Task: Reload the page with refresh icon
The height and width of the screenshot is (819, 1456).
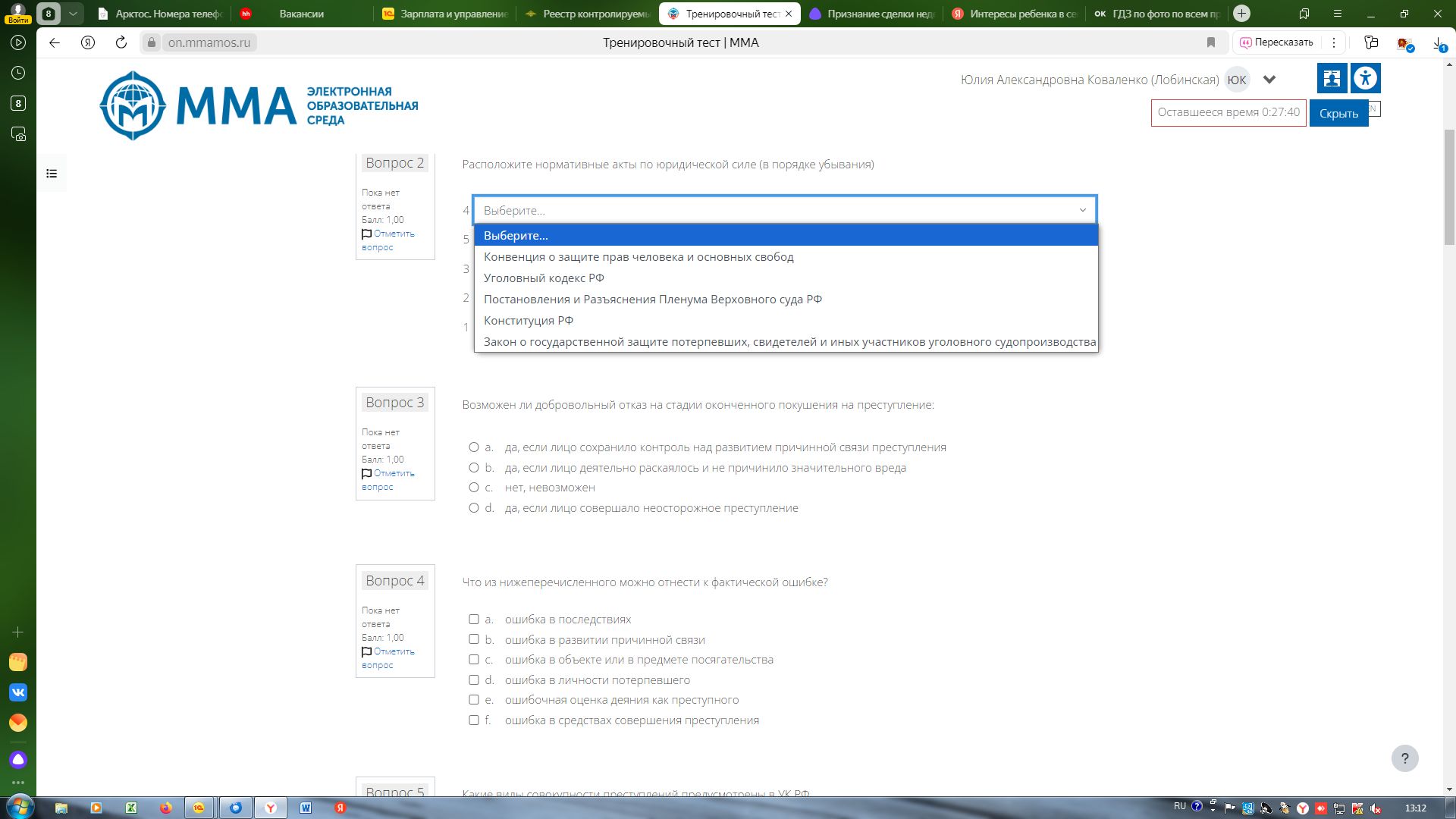Action: coord(121,42)
